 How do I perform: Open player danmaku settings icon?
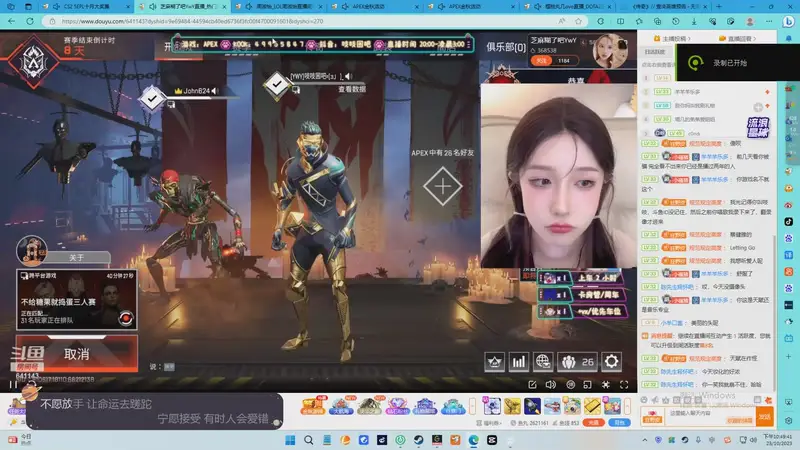point(606,385)
